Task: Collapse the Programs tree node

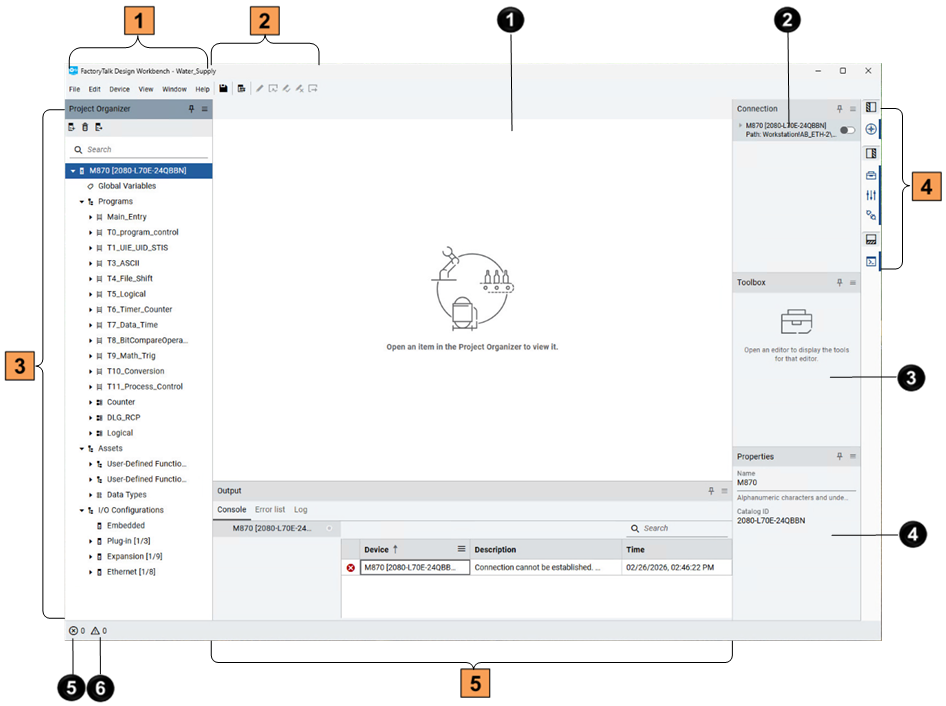Action: 82,202
